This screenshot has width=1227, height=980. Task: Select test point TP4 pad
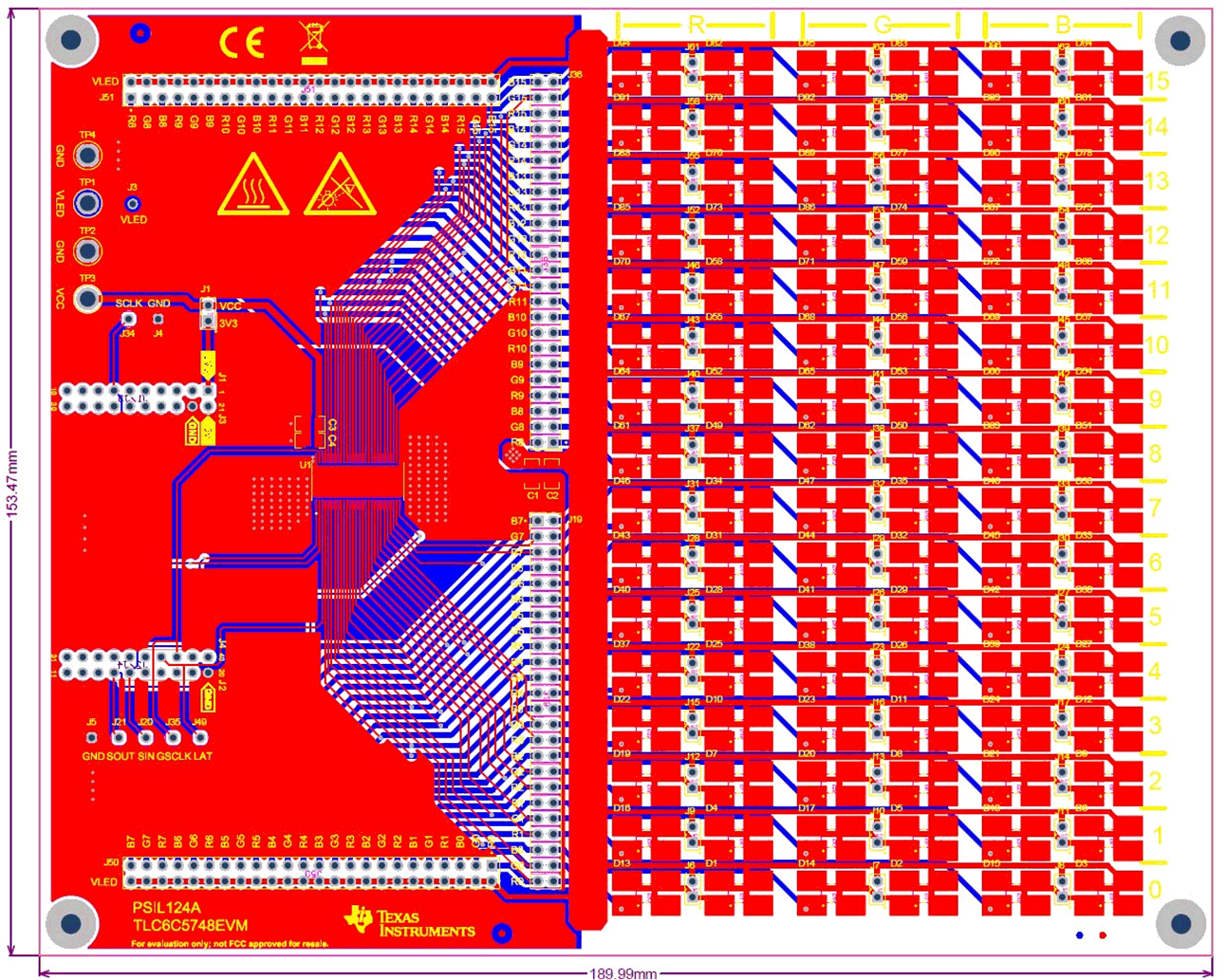pyautogui.click(x=87, y=155)
